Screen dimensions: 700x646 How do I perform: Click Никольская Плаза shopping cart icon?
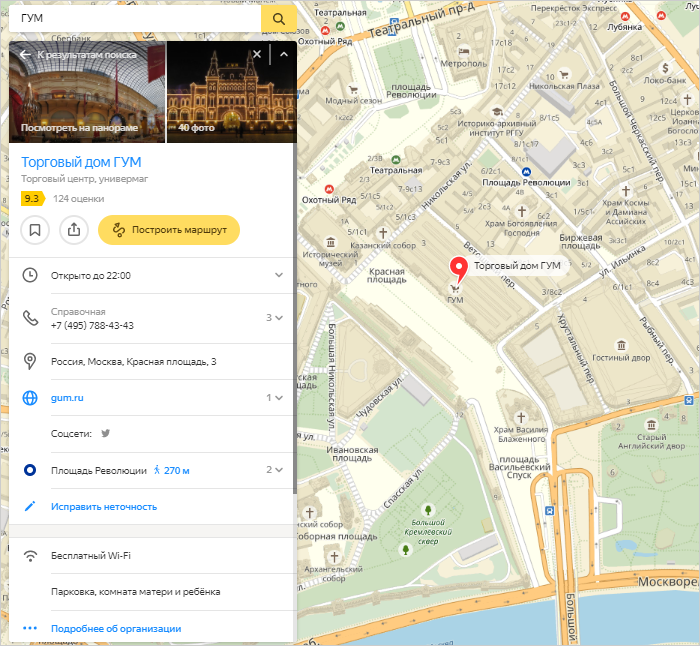pyautogui.click(x=564, y=75)
